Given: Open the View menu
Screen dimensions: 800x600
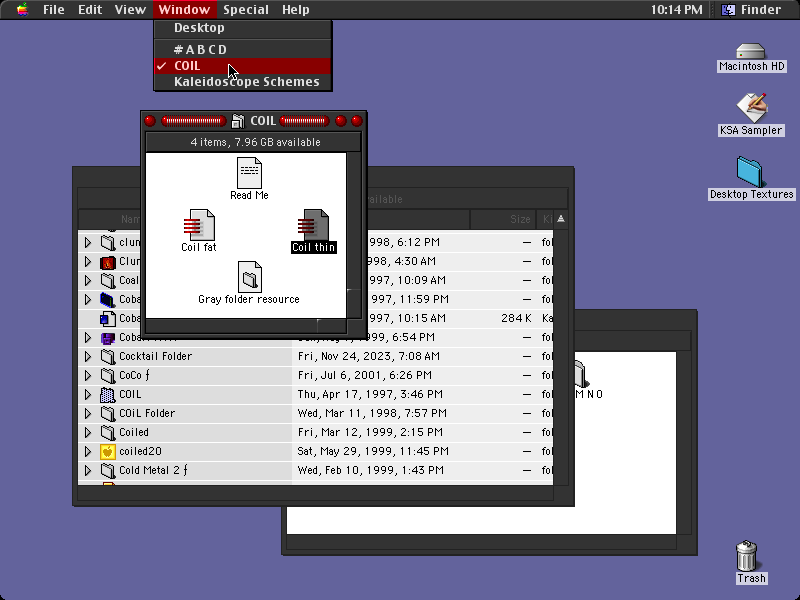Looking at the screenshot, I should (x=130, y=10).
